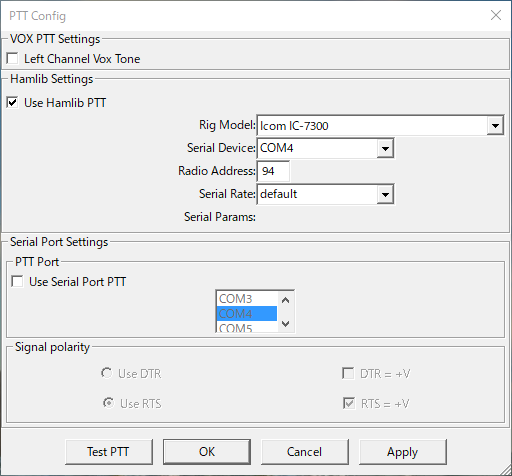This screenshot has height=476, width=512.
Task: Select COM3 in the PTT port list
Action: click(247, 299)
